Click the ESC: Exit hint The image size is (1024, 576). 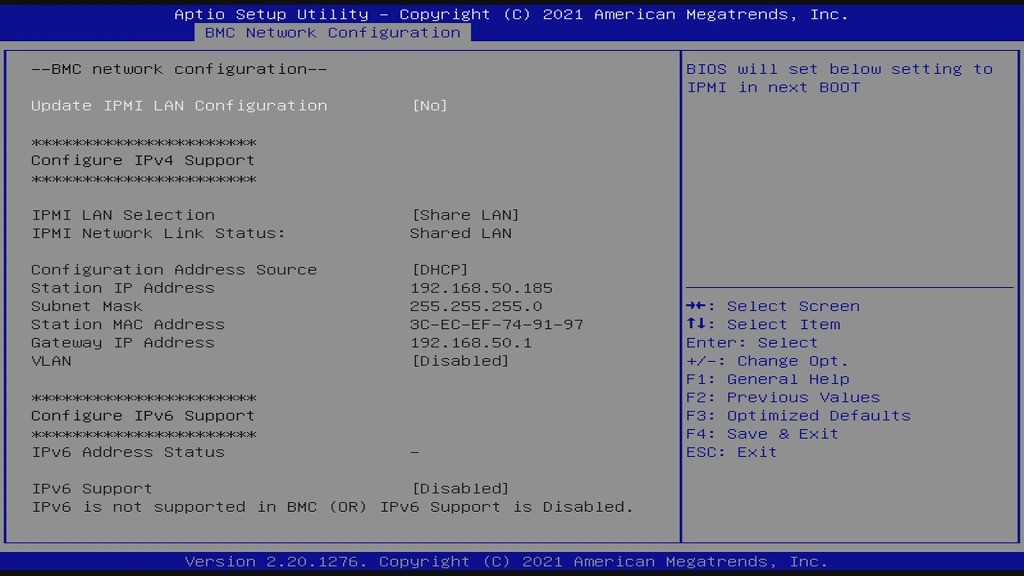(731, 452)
